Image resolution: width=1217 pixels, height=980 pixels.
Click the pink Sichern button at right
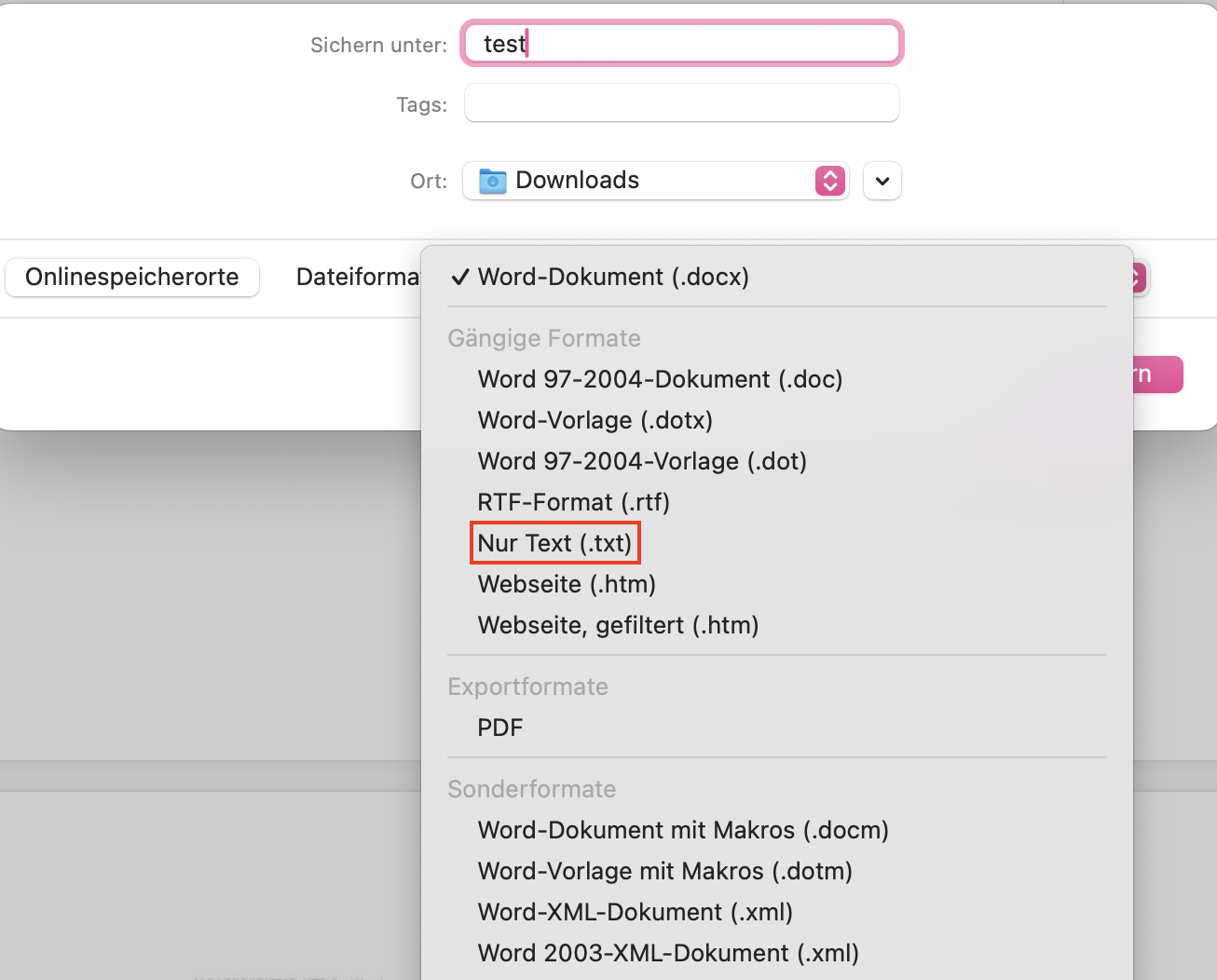1158,374
